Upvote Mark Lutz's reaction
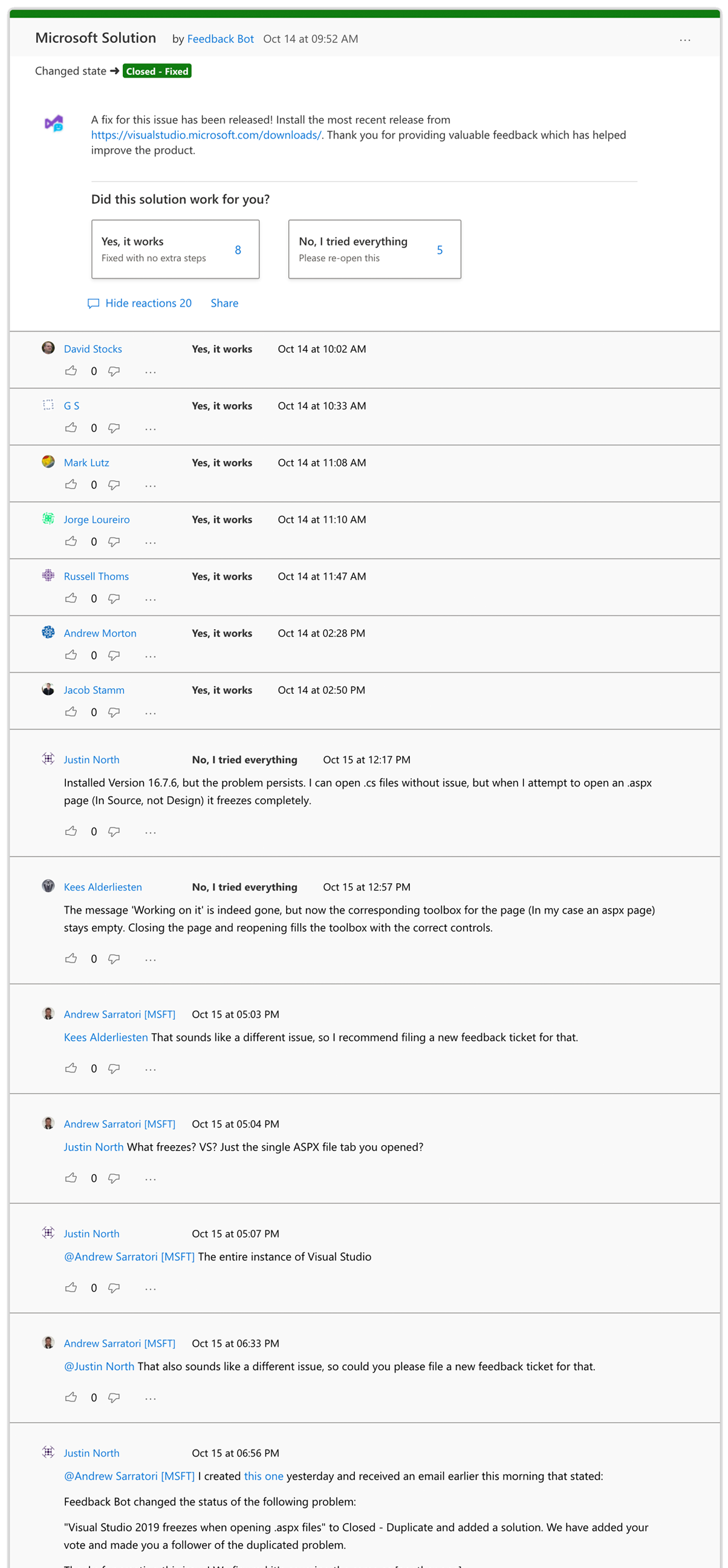Screen dimensions: 728x1568 click(x=71, y=485)
